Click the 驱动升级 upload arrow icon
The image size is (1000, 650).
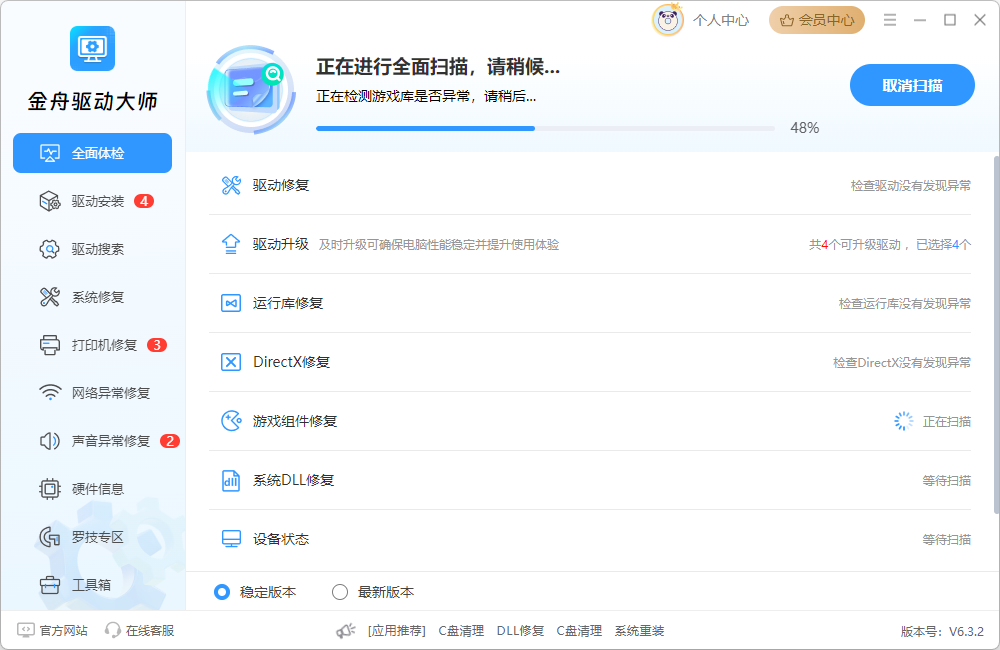(231, 244)
